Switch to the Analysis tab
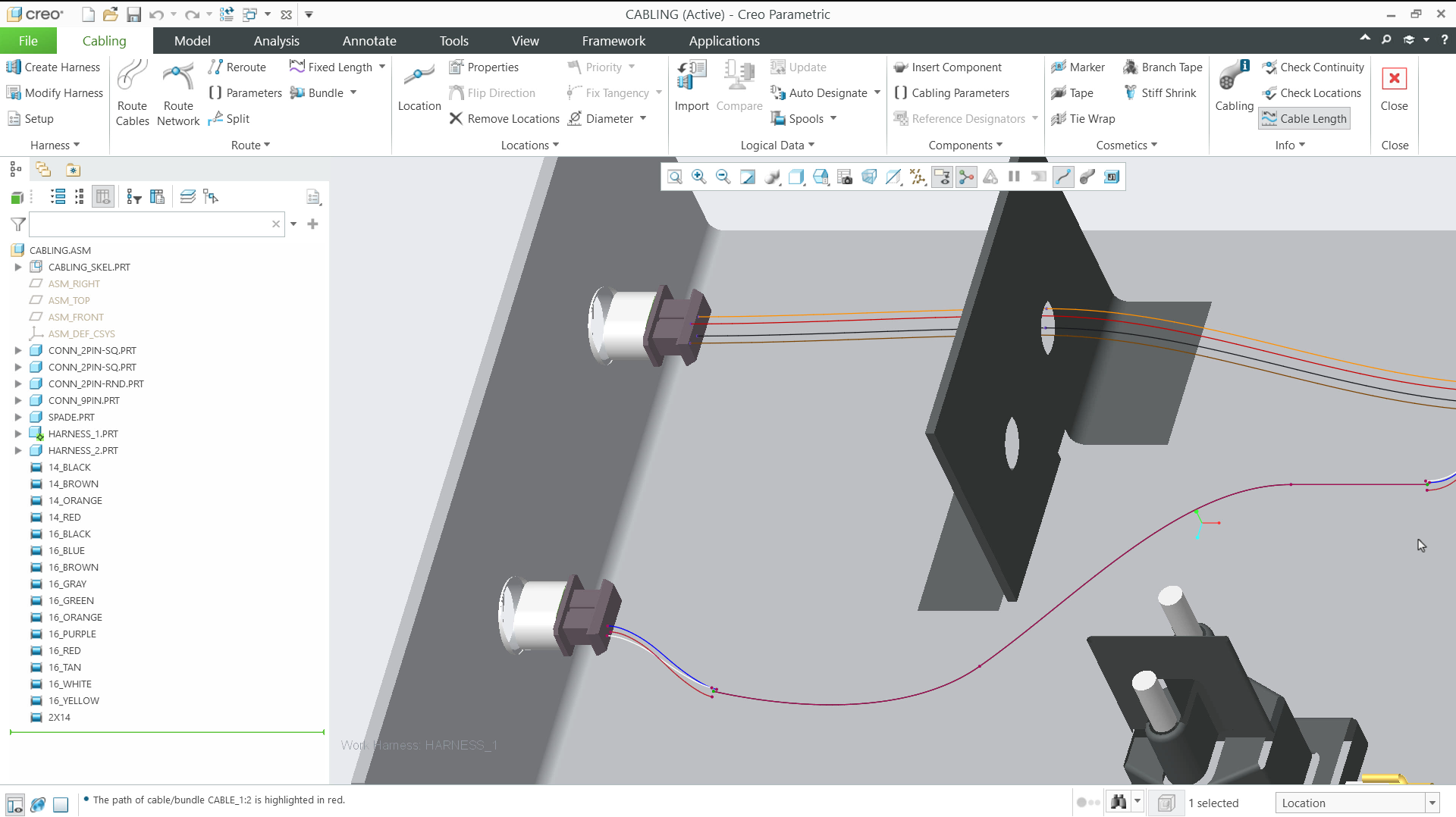This screenshot has height=817, width=1456. point(276,40)
